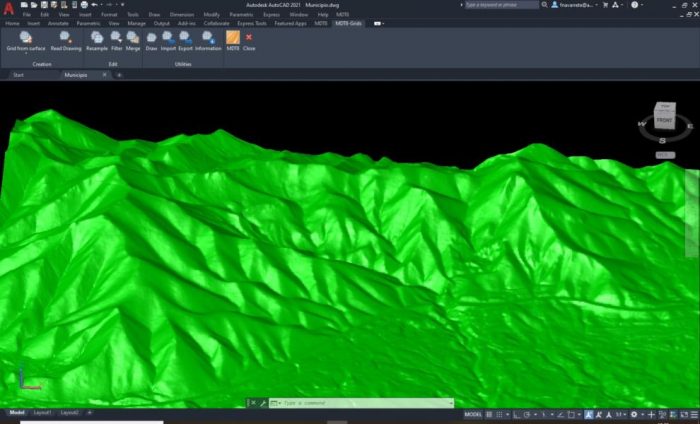Select the Merge grids tool
This screenshot has height=424, width=700.
(133, 41)
